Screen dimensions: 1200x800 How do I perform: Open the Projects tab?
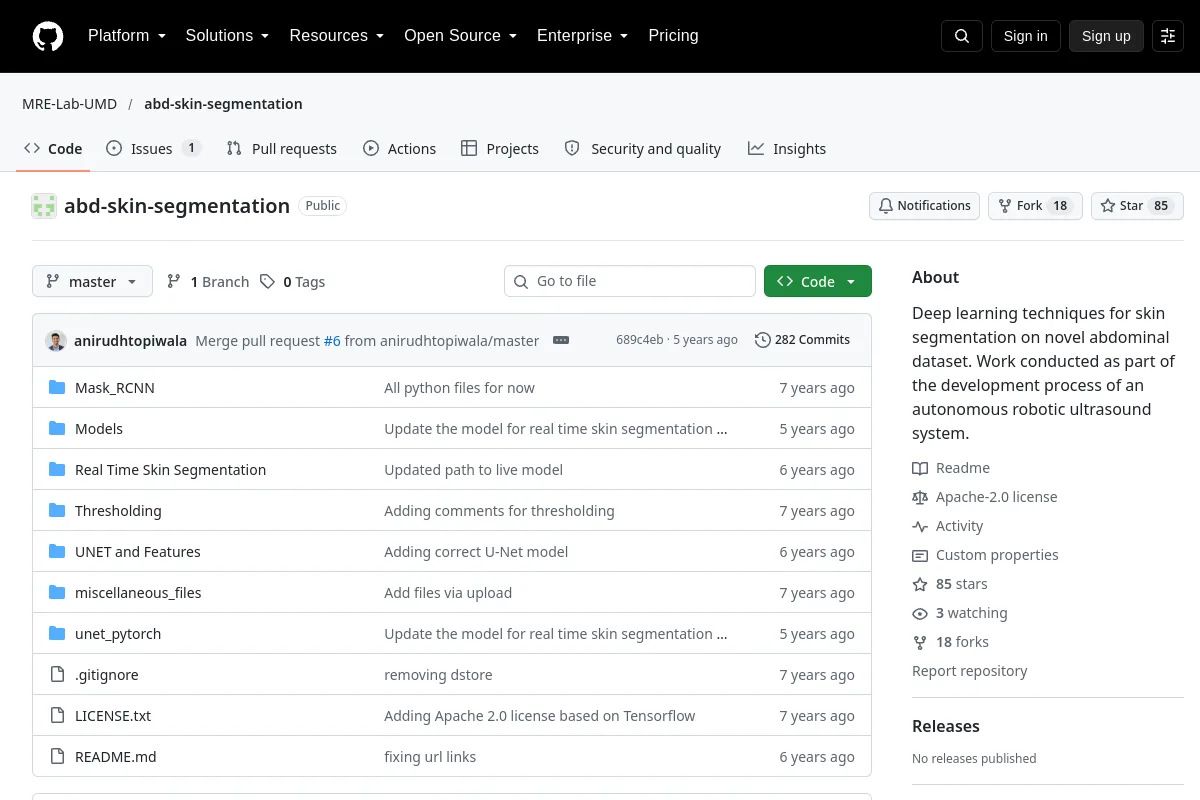[500, 149]
